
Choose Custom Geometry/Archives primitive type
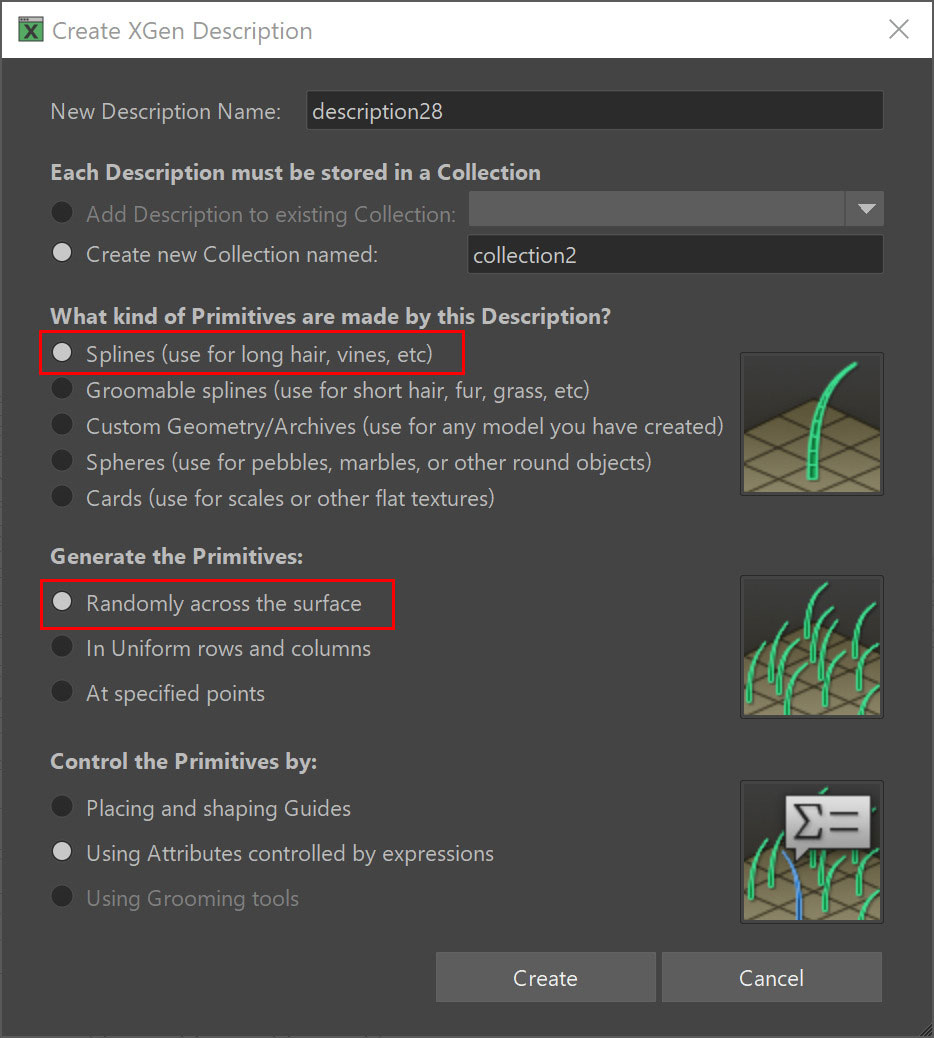click(61, 426)
